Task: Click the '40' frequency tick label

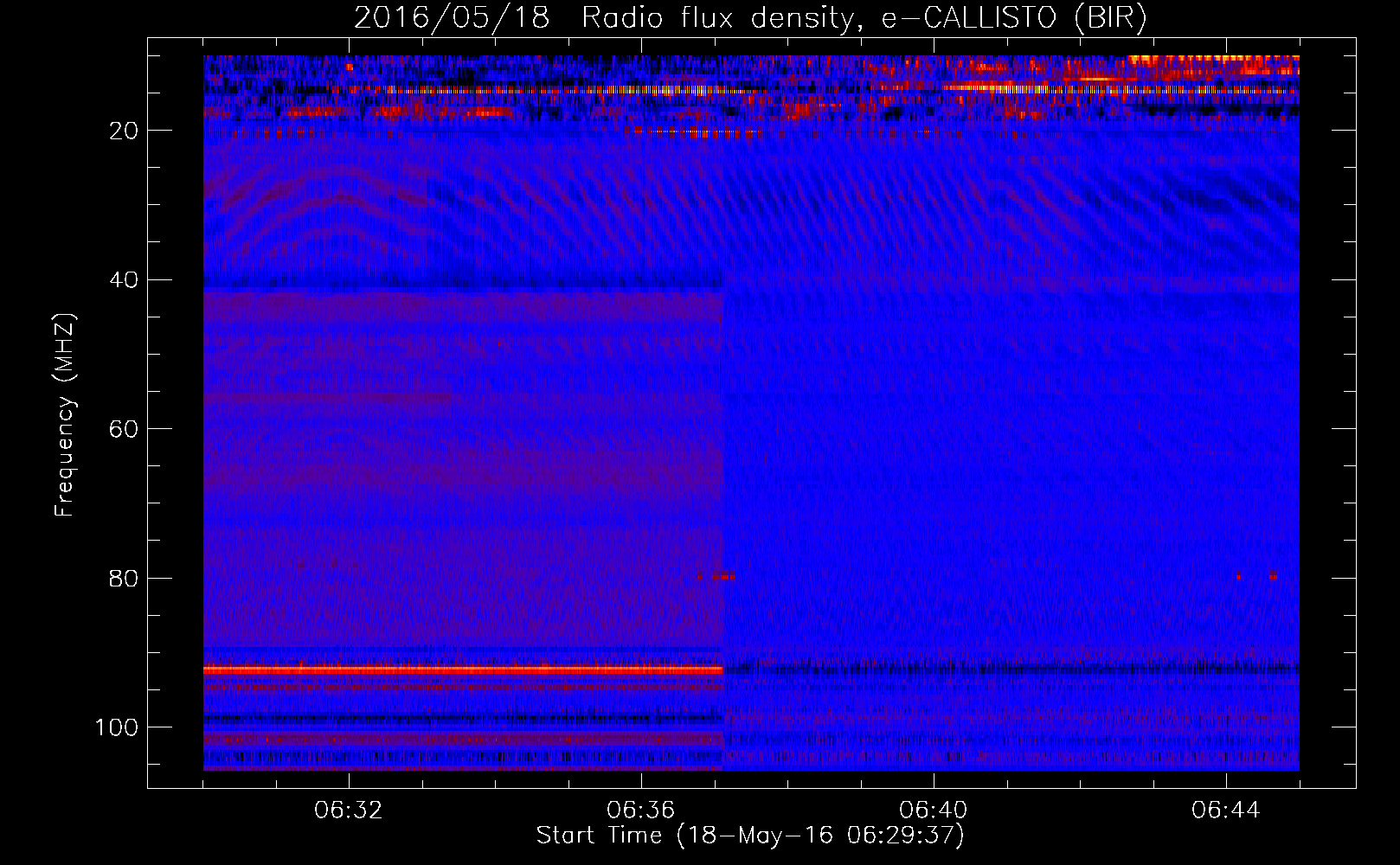Action: point(125,280)
